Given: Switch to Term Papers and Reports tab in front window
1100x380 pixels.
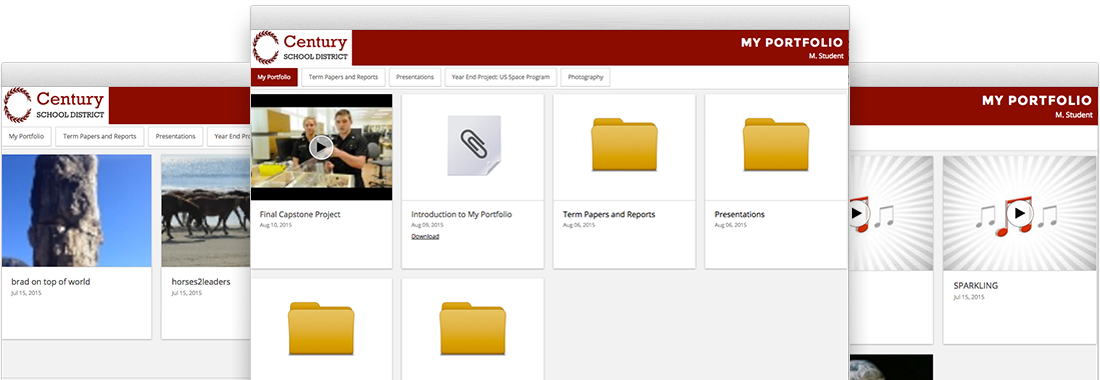Looking at the screenshot, I should pyautogui.click(x=344, y=77).
